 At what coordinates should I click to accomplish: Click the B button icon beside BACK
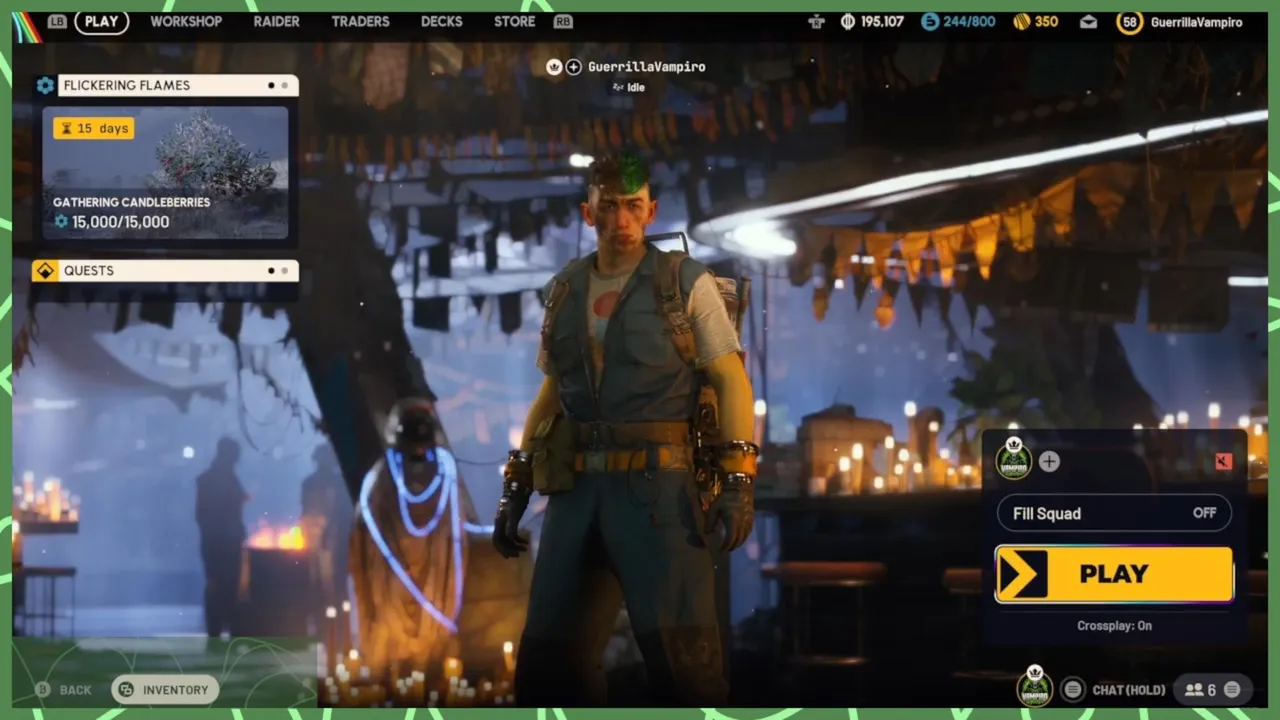coord(43,690)
